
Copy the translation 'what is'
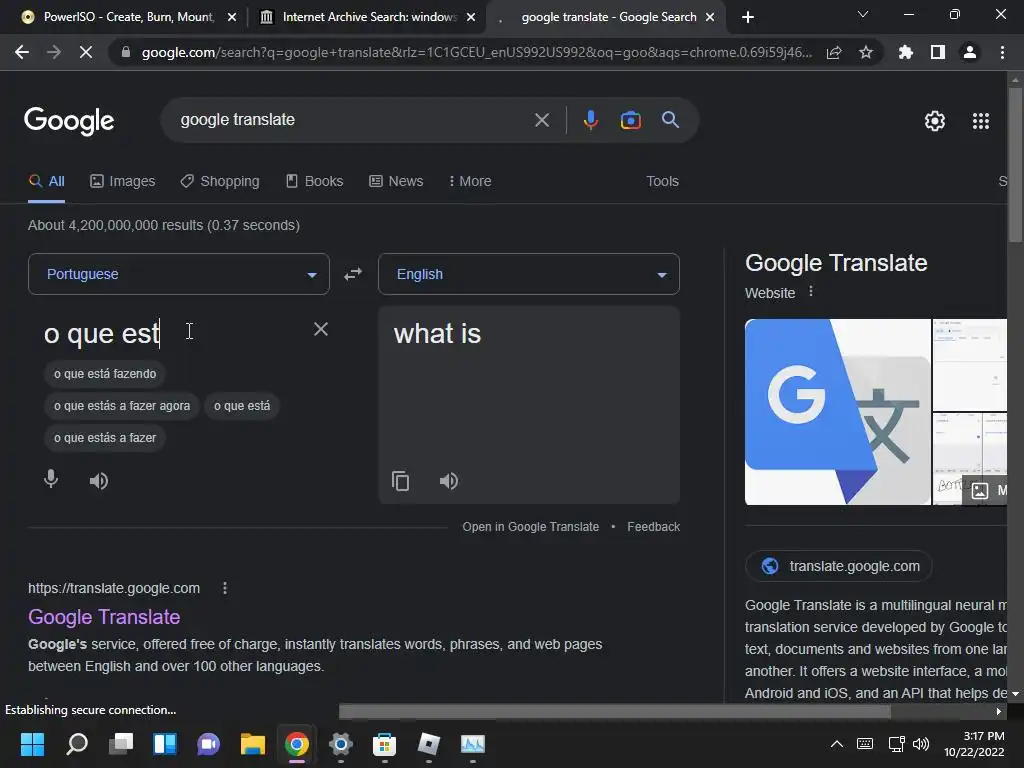(400, 481)
